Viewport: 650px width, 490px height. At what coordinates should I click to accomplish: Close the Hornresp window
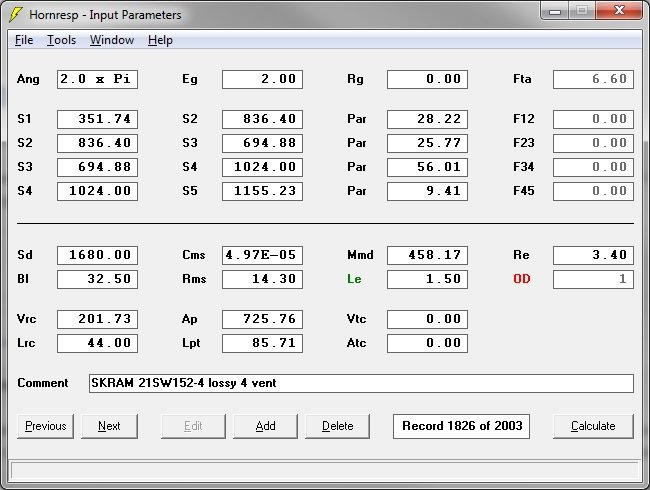(x=619, y=11)
